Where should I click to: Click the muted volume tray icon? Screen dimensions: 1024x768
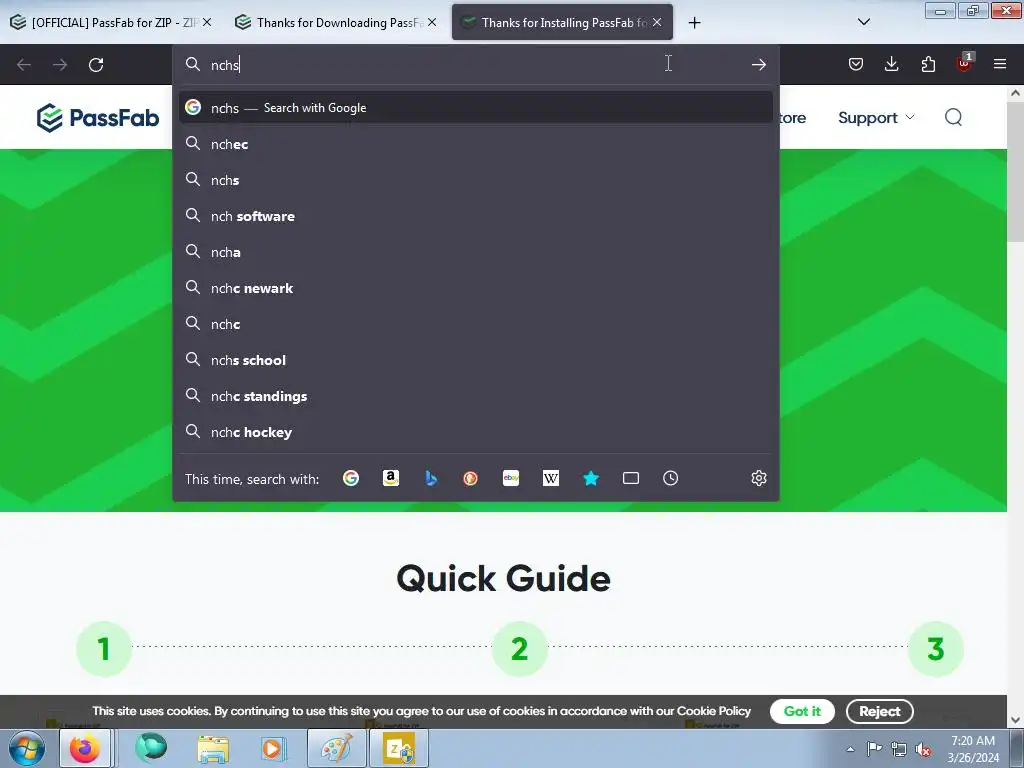[x=923, y=750]
